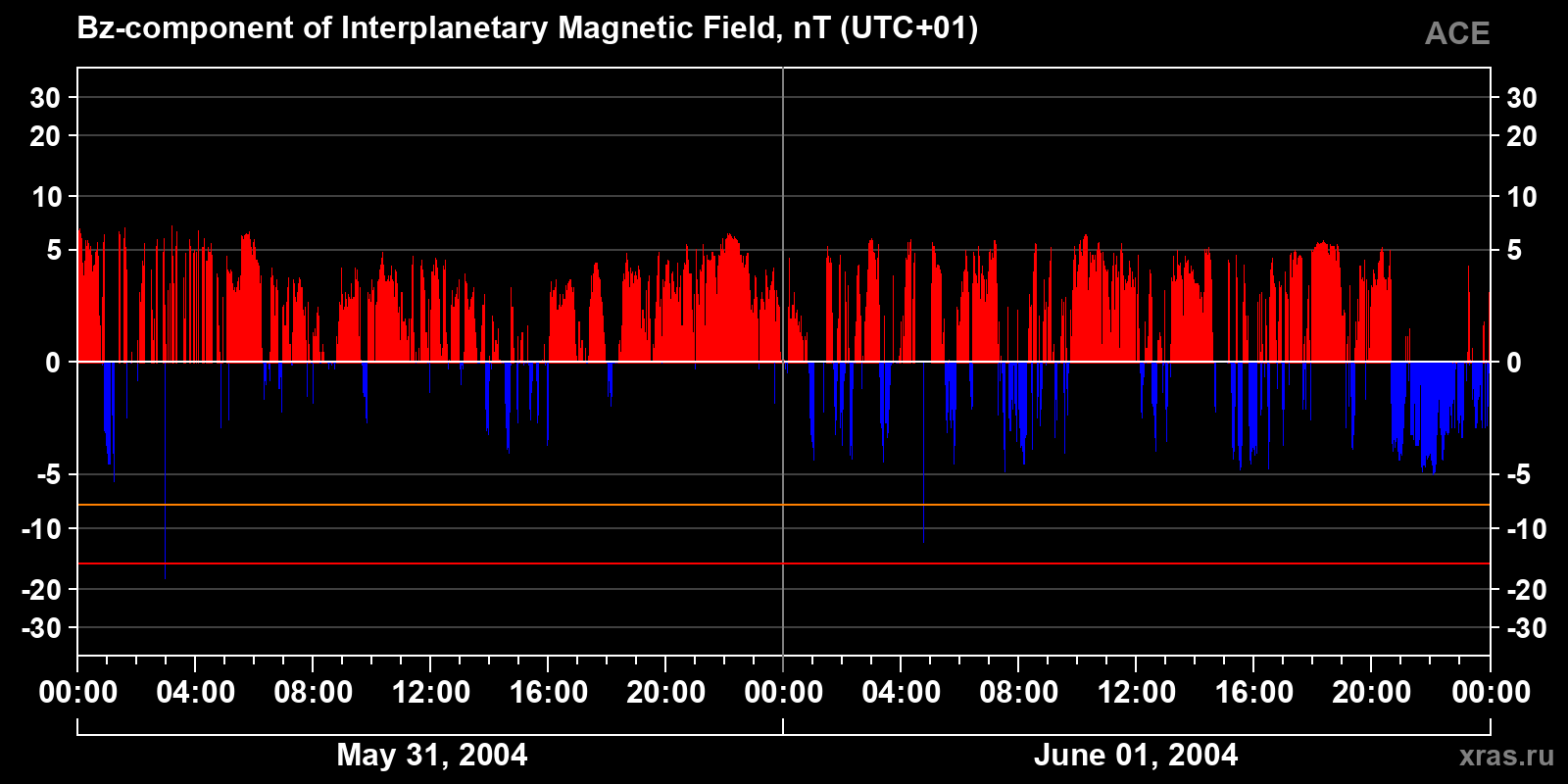Click the deepest blue spike on May 31
The height and width of the screenshot is (784, 1568).
(165, 470)
